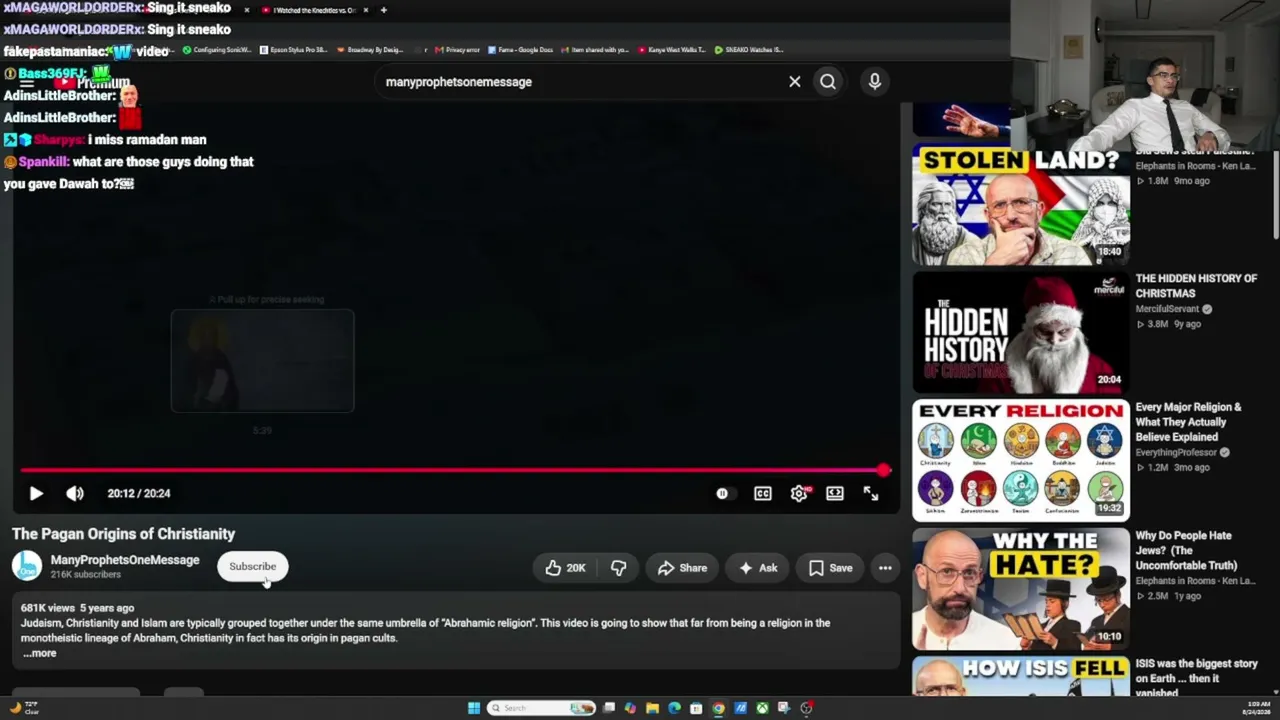
Task: Open the Why The Hate? video thumbnail
Action: click(x=1021, y=589)
